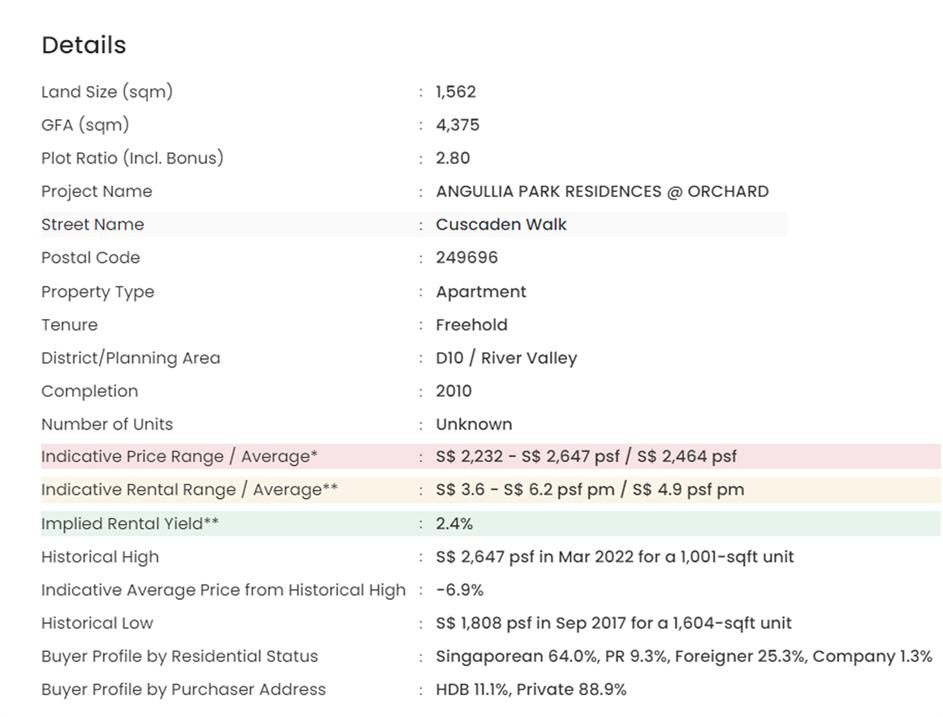Select the Cuscaden Walk street name value
The image size is (943, 717).
point(501,224)
